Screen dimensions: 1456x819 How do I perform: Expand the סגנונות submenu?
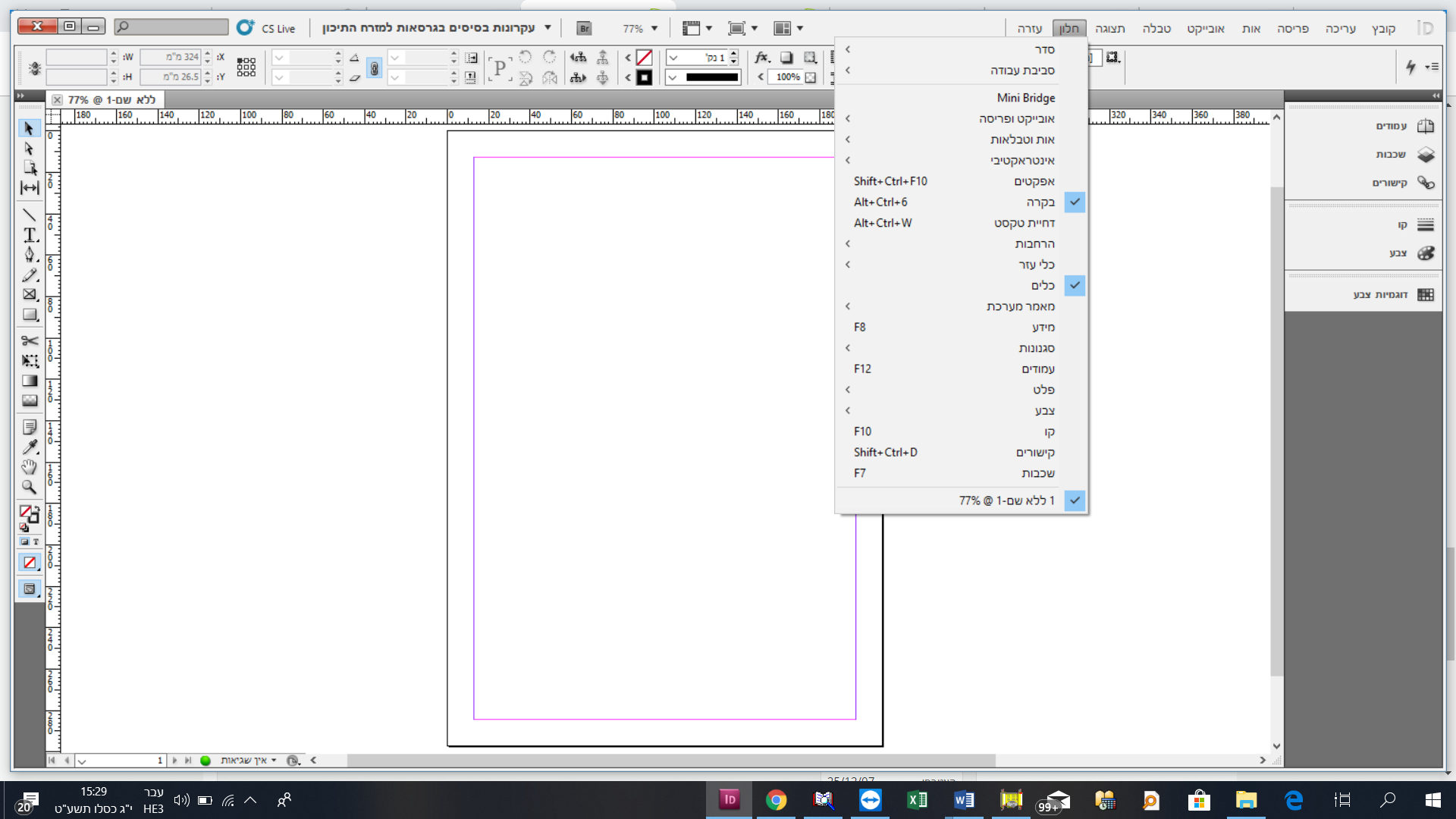(x=1037, y=348)
